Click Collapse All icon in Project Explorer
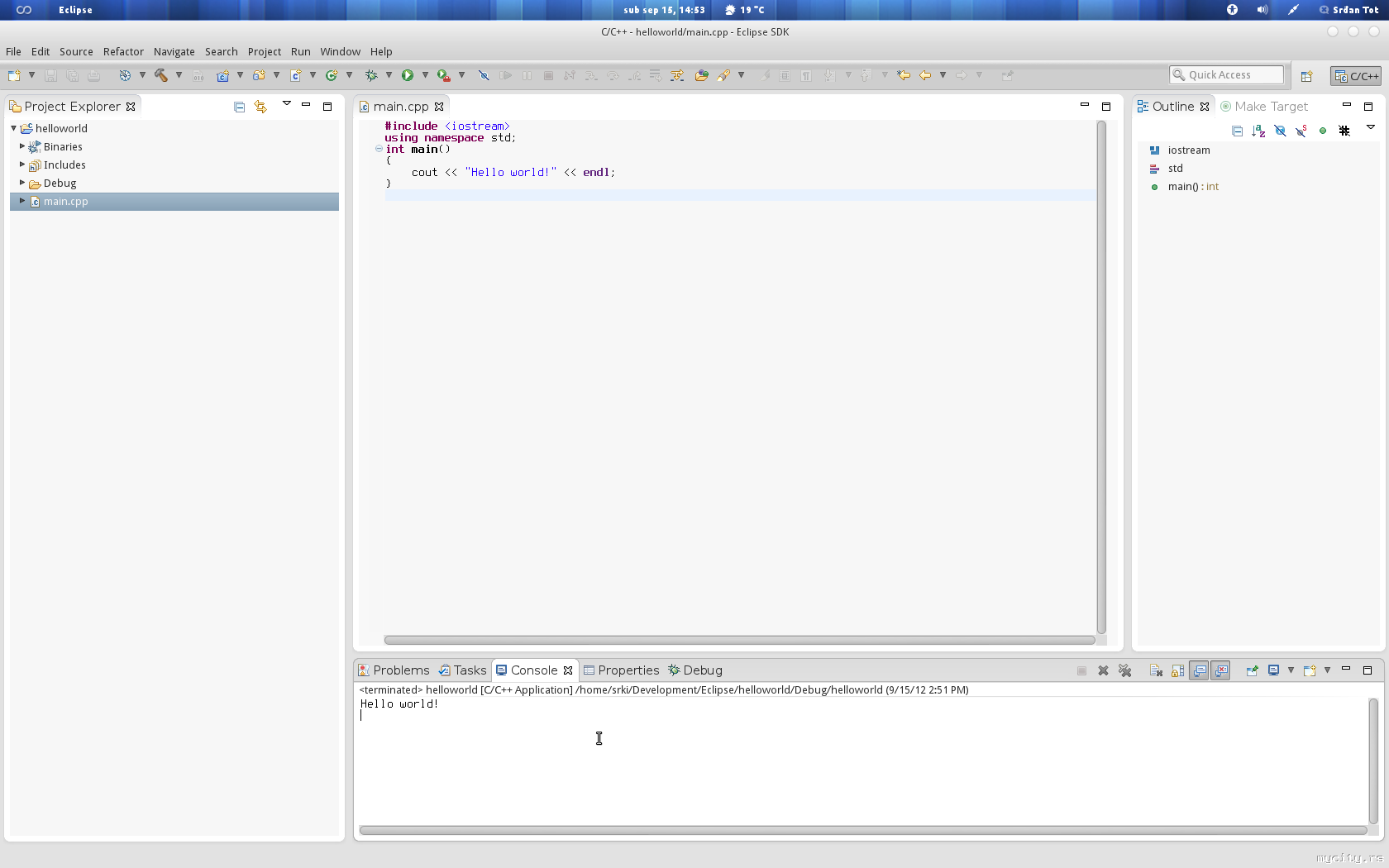1389x868 pixels. click(239, 107)
